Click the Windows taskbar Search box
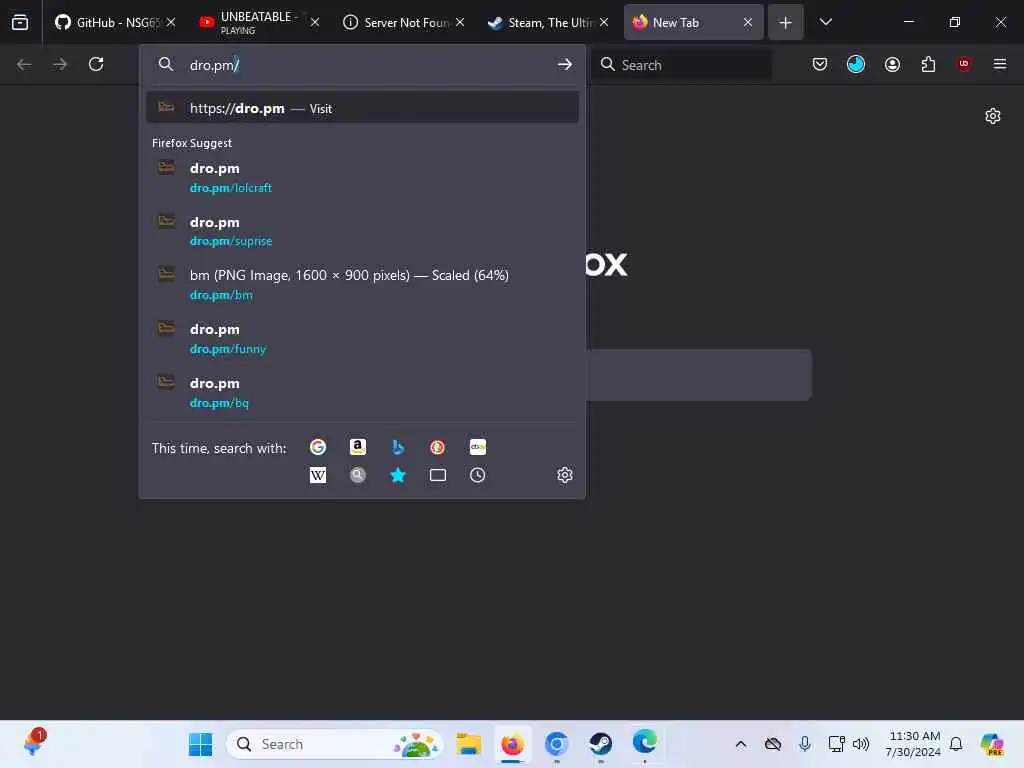1024x768 pixels. [x=334, y=744]
